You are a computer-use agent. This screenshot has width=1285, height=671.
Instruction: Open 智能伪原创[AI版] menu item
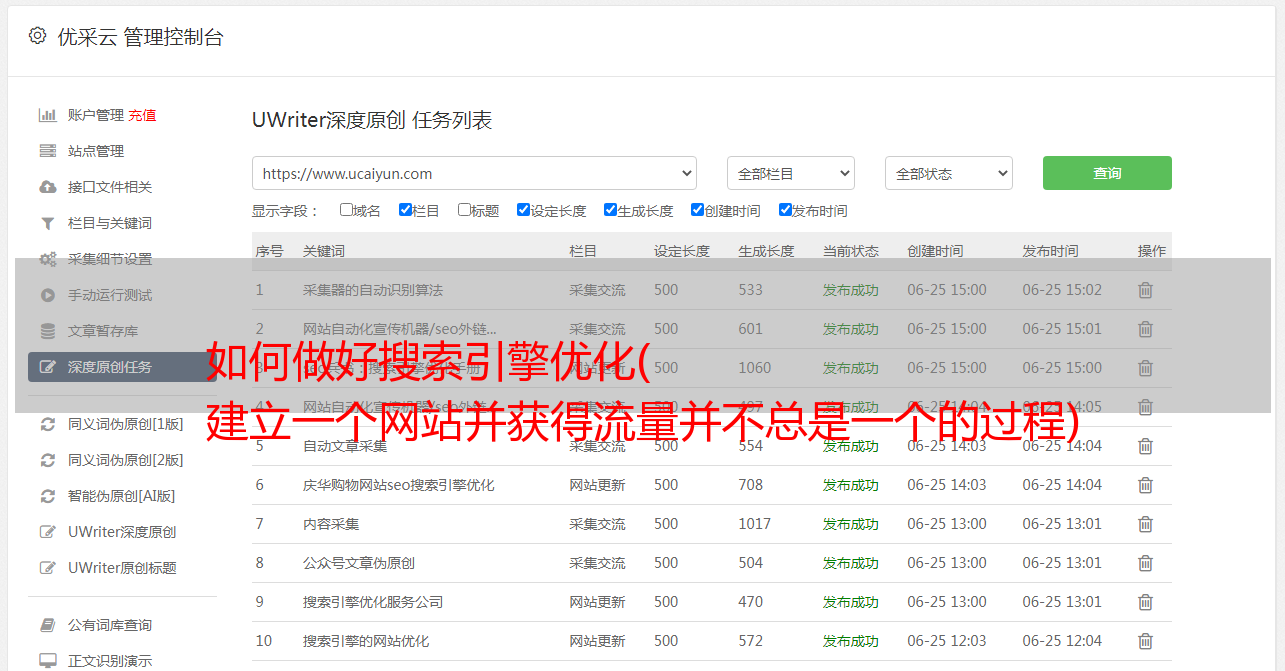coord(122,496)
